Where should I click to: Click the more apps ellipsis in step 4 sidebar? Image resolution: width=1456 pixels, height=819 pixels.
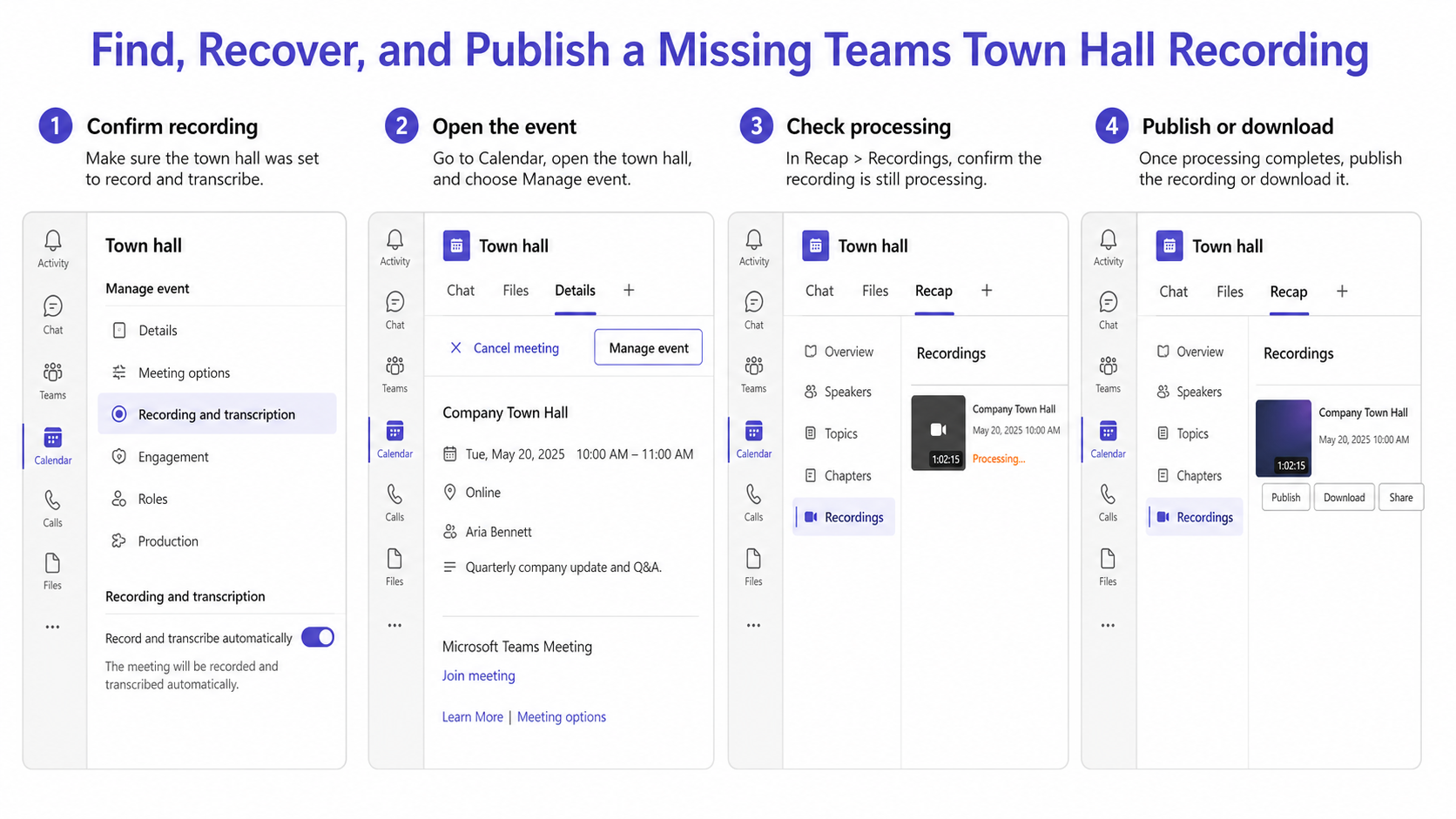coord(1108,625)
